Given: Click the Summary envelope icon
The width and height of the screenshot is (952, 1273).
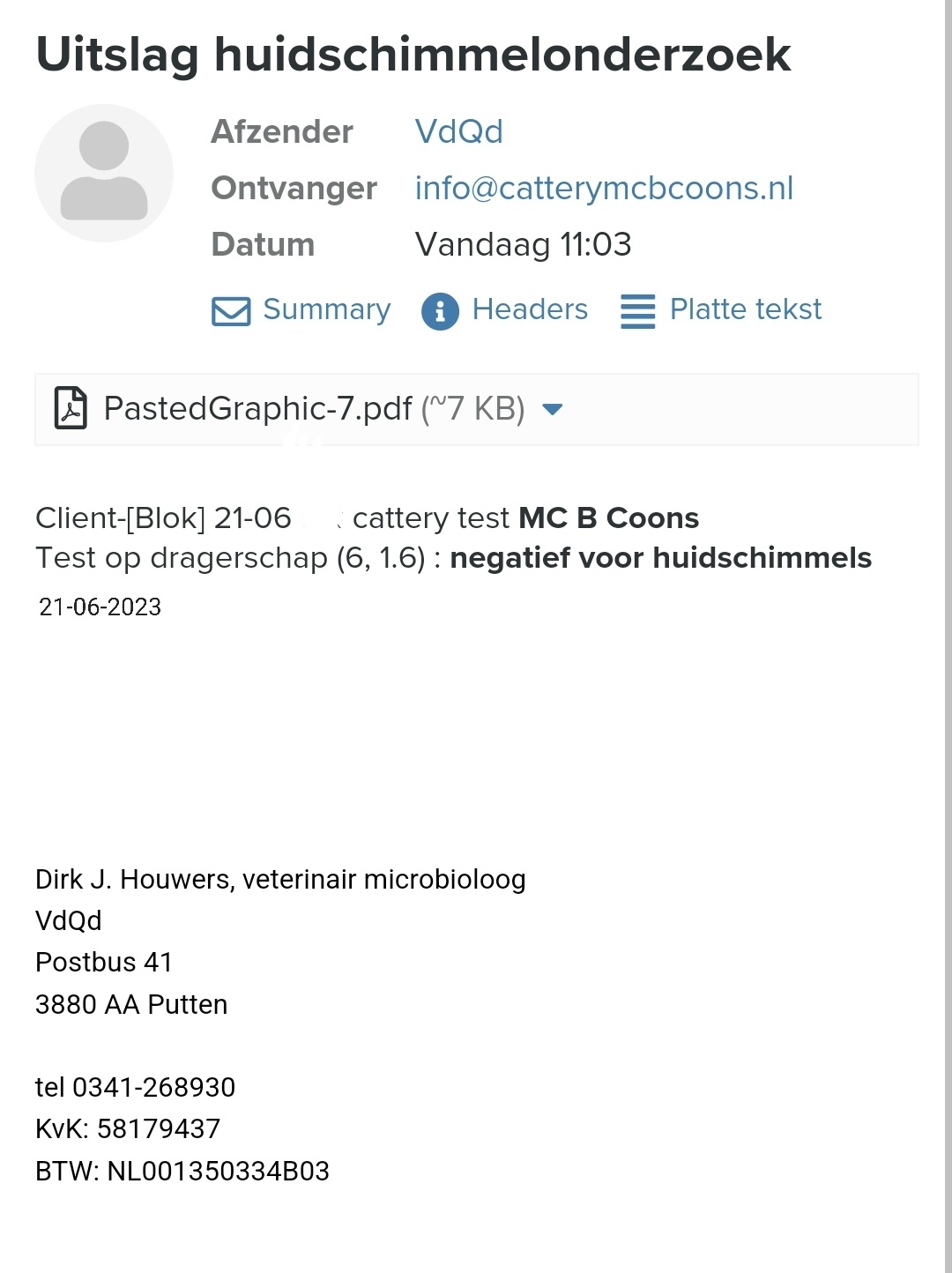Looking at the screenshot, I should click(231, 311).
